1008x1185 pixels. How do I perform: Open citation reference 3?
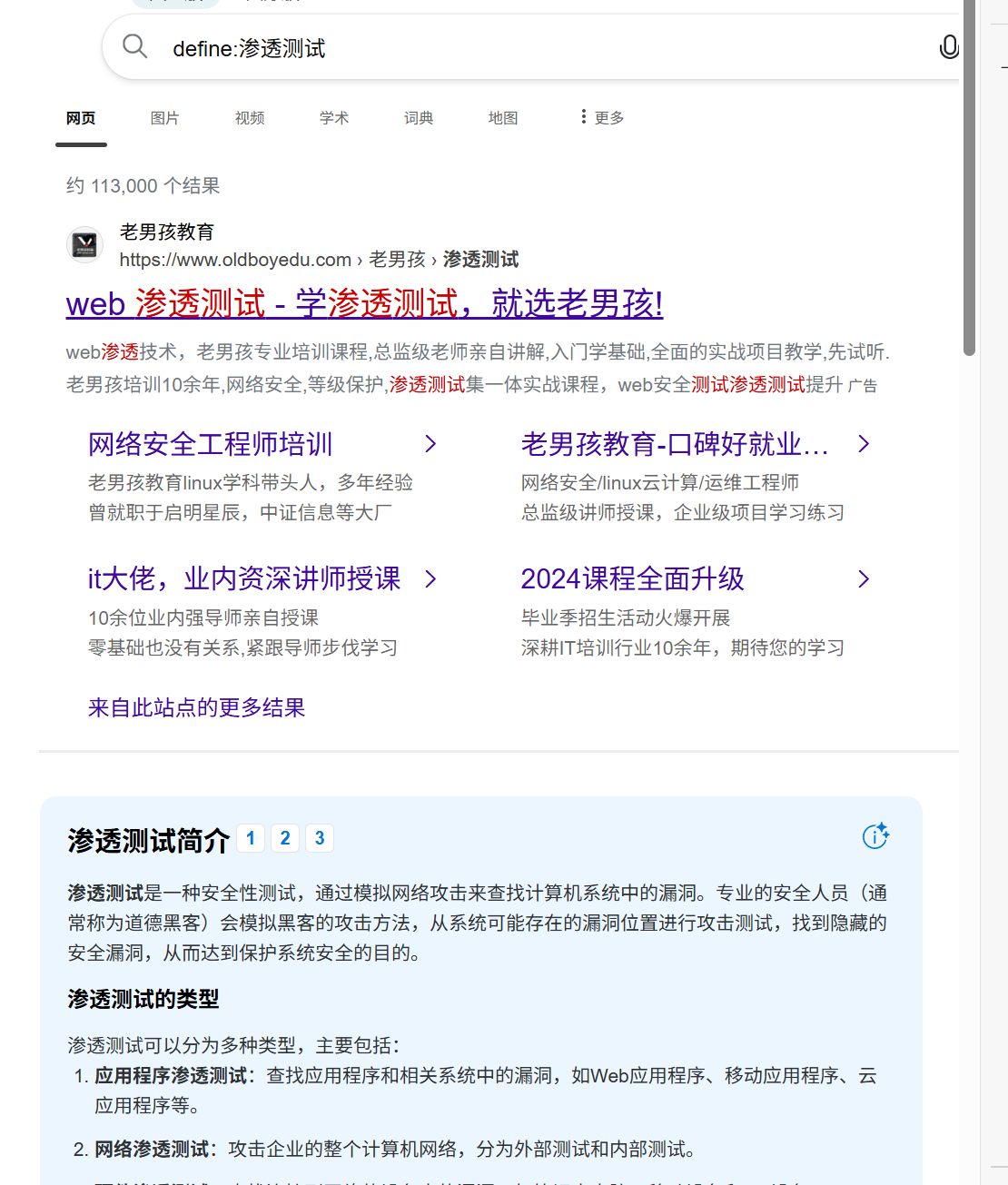tap(320, 838)
